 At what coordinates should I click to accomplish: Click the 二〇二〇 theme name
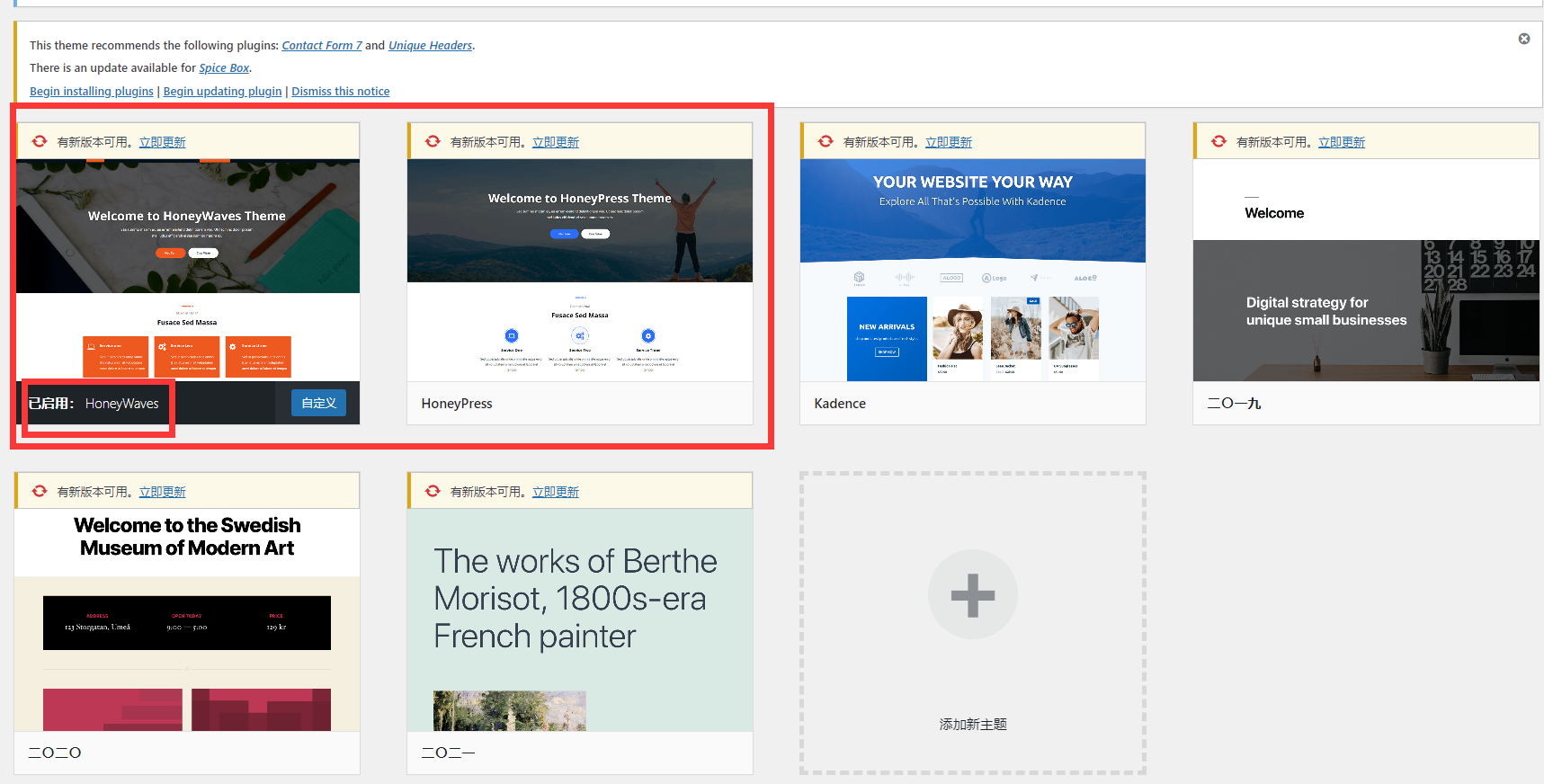pos(55,753)
